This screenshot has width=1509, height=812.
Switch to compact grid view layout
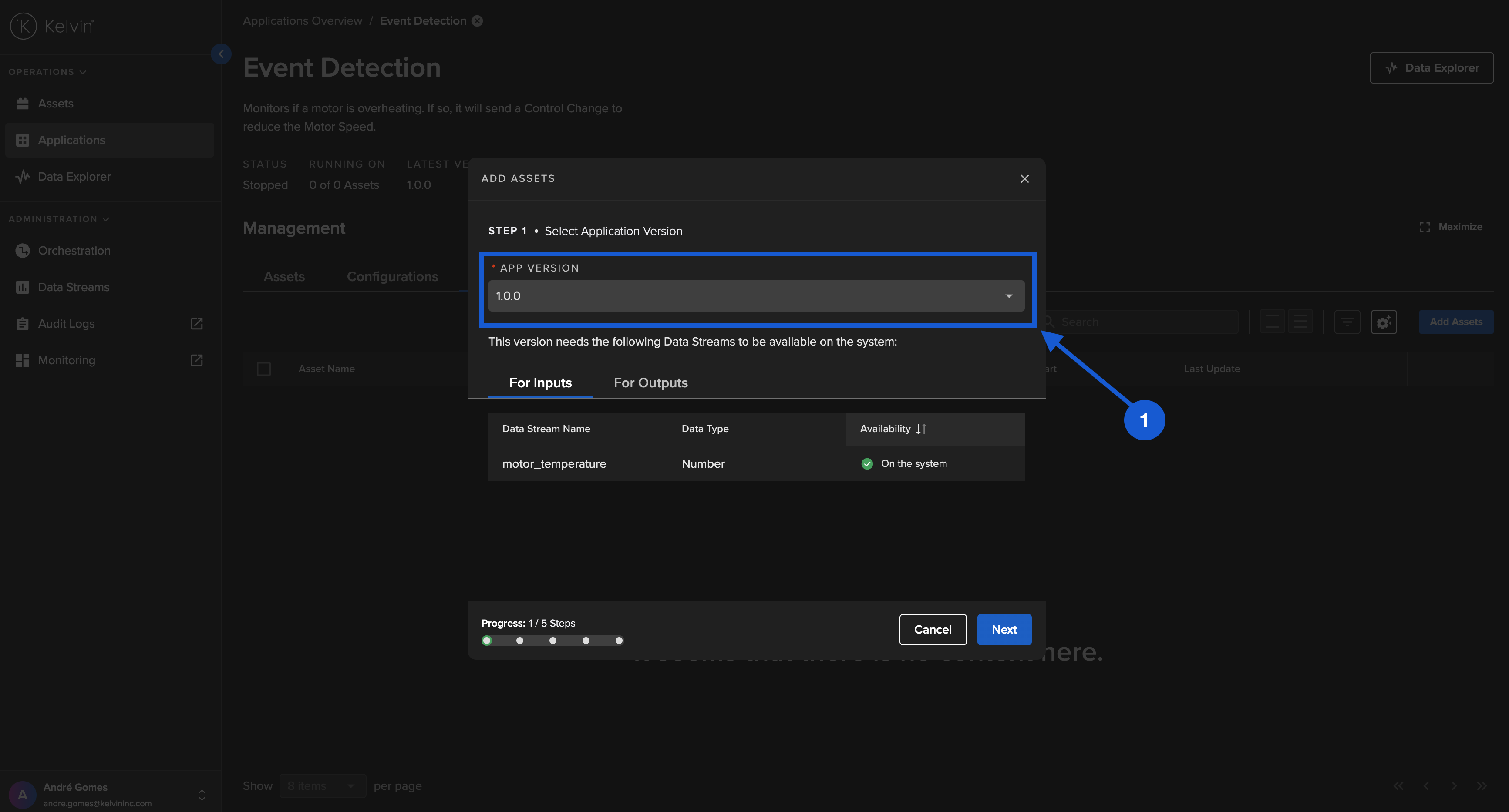(x=1273, y=322)
